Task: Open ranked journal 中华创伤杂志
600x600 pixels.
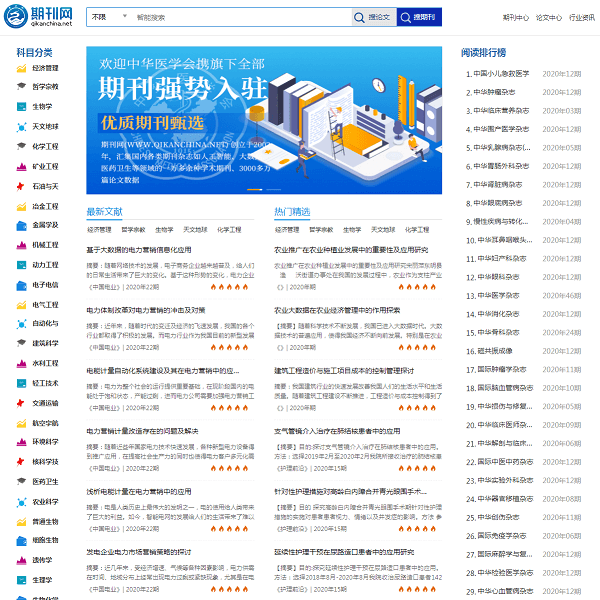Action: pos(499,517)
